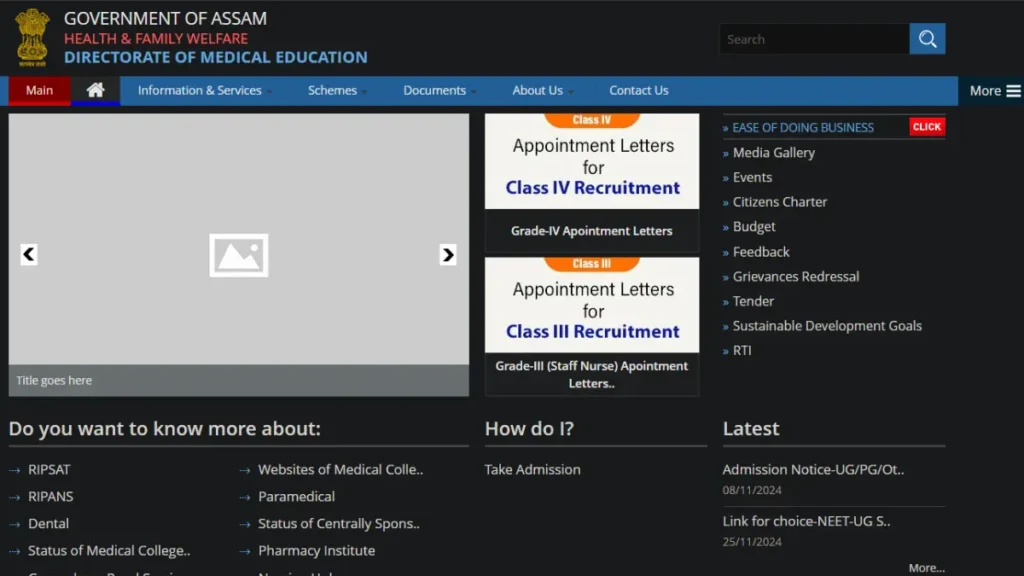Screen dimensions: 1024x576
Task: Go to the Home icon in navbar
Action: pyautogui.click(x=95, y=90)
